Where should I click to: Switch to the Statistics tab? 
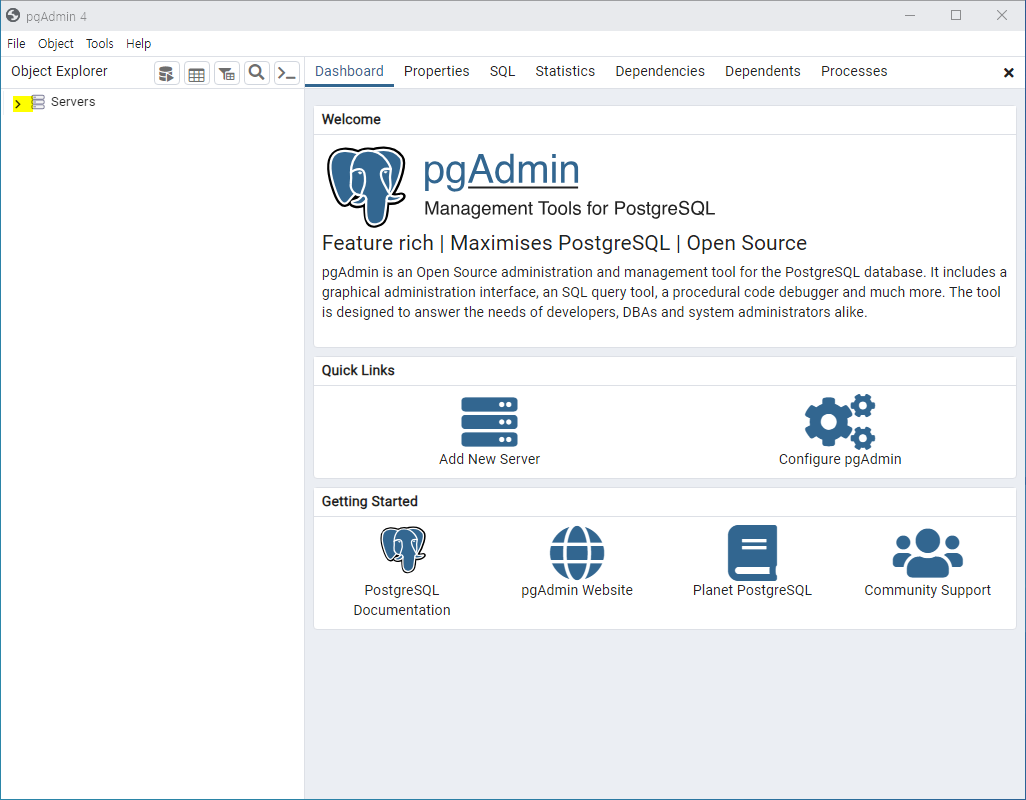pyautogui.click(x=565, y=71)
